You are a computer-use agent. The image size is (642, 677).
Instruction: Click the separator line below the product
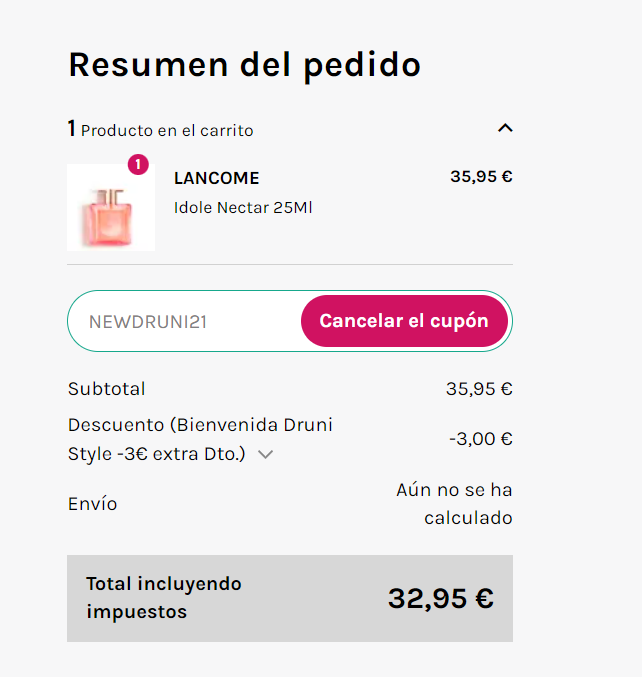pyautogui.click(x=290, y=265)
